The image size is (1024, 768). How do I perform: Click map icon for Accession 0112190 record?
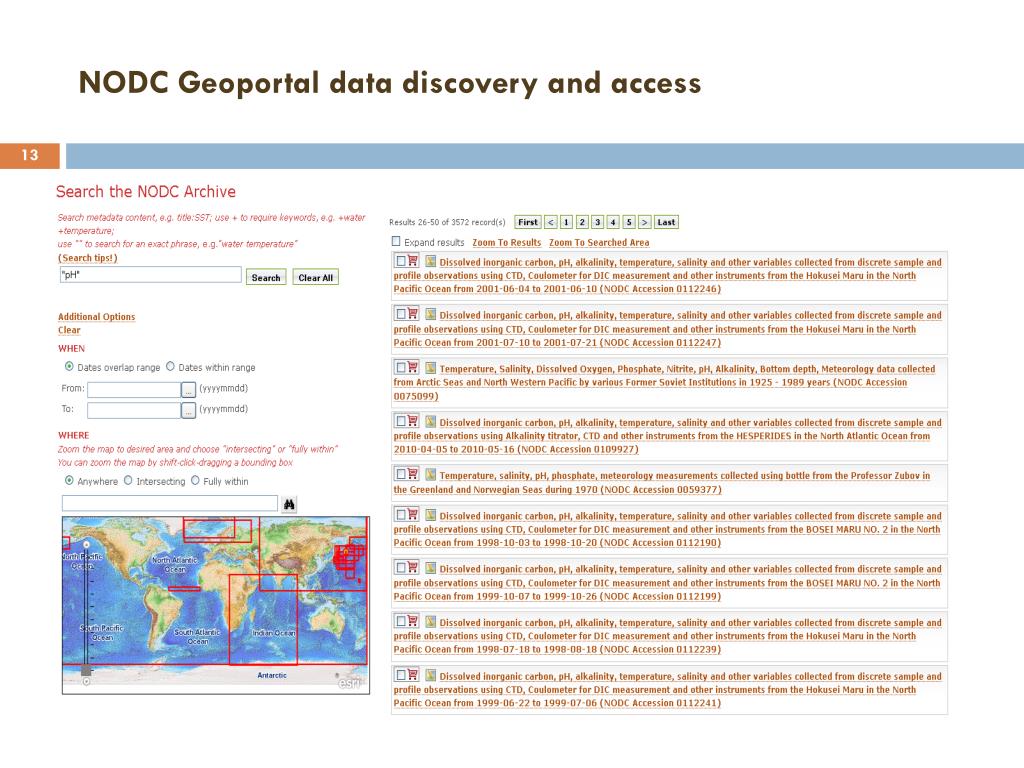[430, 515]
